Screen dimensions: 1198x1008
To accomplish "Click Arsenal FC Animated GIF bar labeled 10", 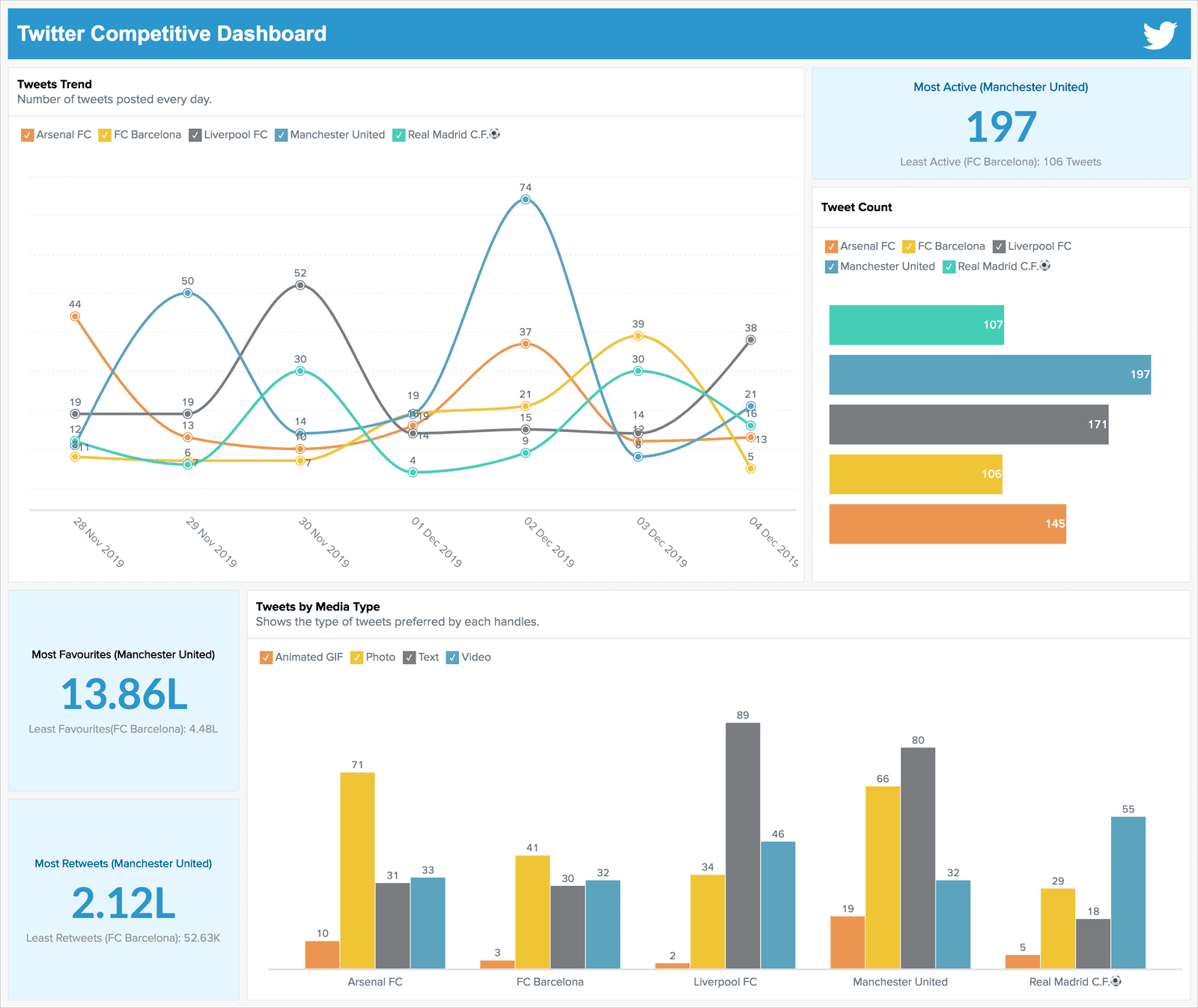I will point(322,955).
